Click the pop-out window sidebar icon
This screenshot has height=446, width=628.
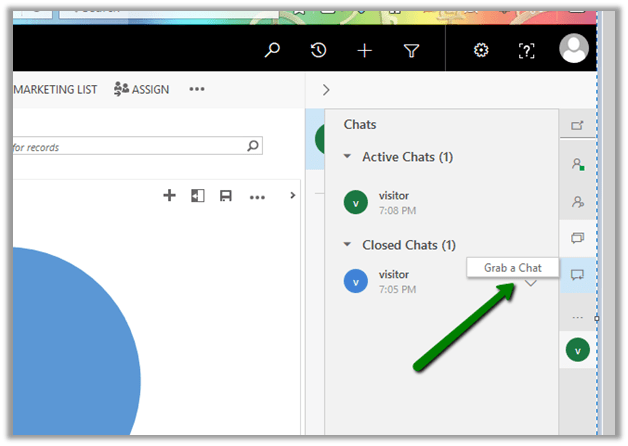point(577,125)
